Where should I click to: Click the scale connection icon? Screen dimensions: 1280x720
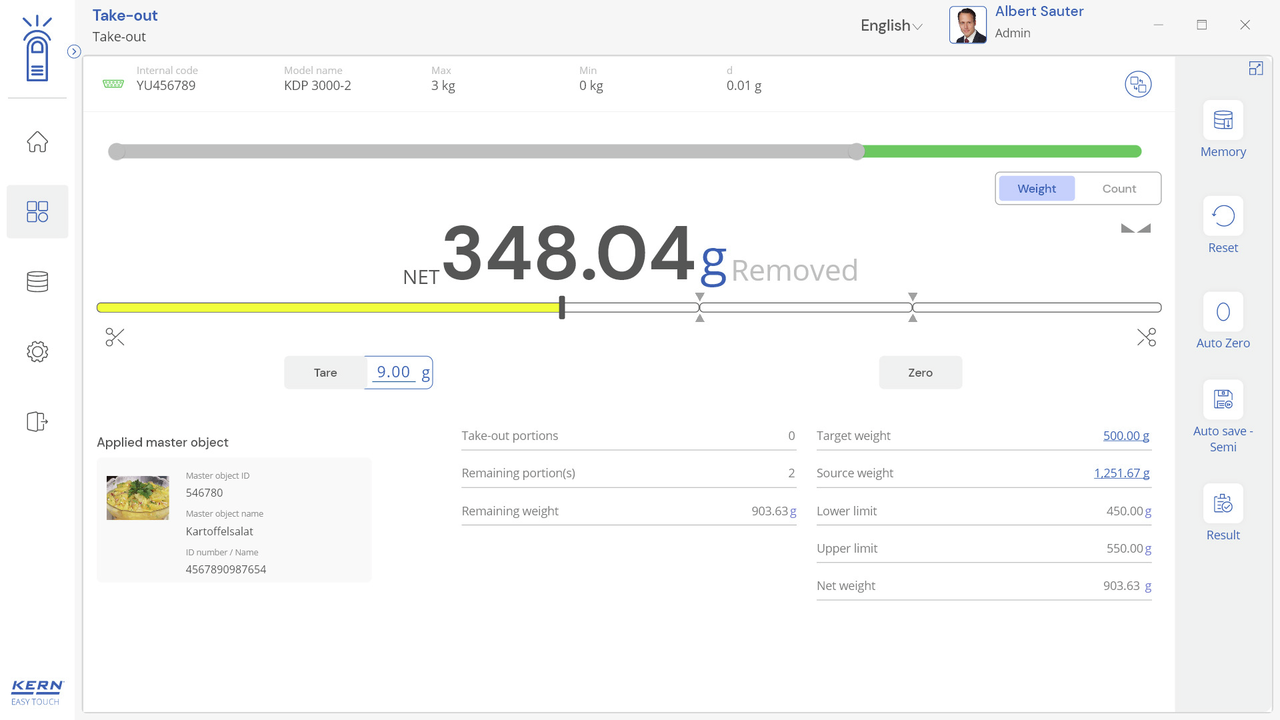pyautogui.click(x=1137, y=85)
